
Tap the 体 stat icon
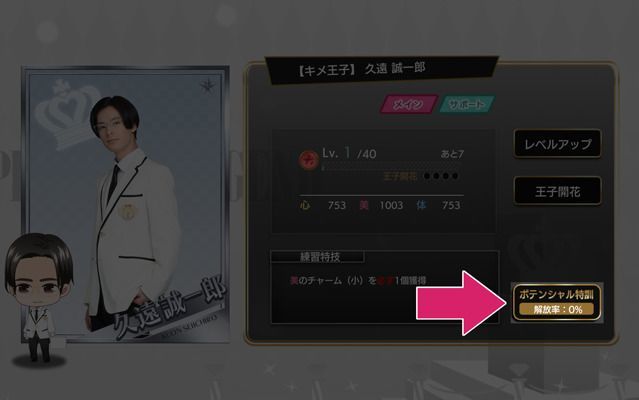pos(421,205)
